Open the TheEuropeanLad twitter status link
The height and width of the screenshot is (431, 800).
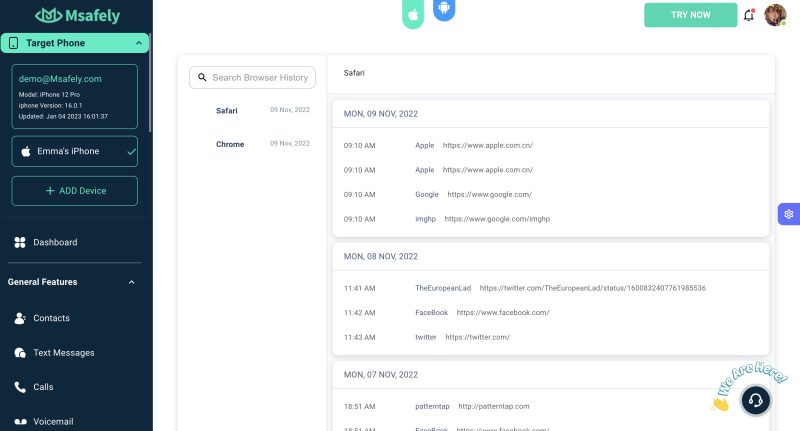592,288
